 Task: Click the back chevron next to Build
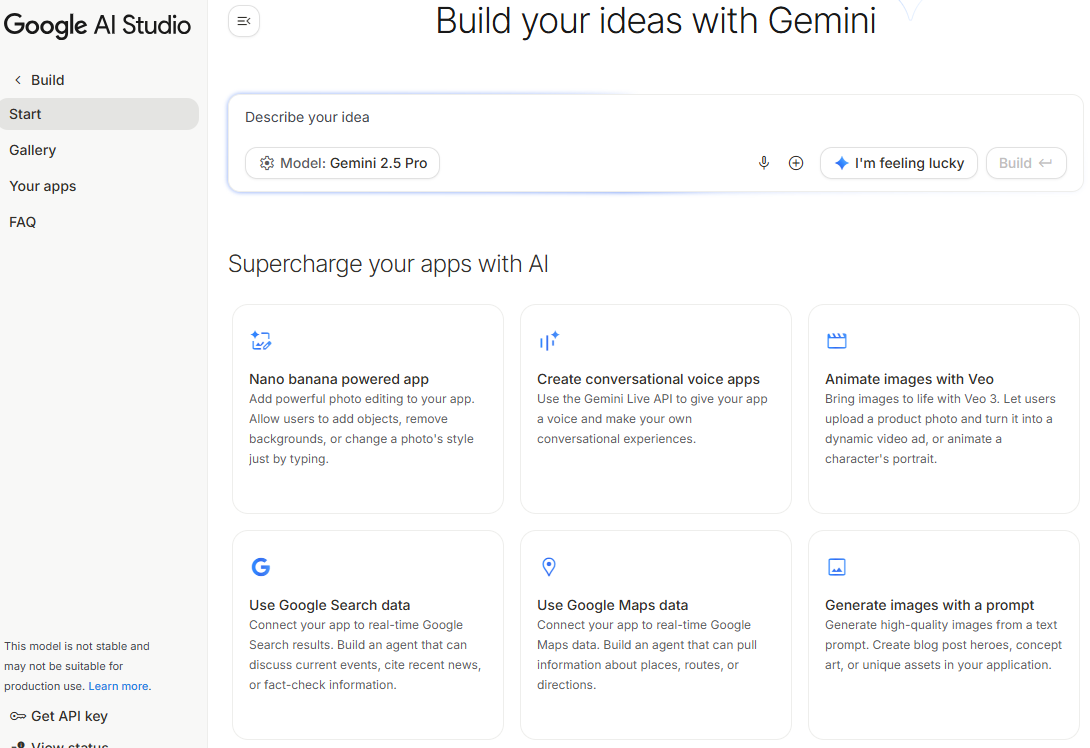pyautogui.click(x=18, y=80)
